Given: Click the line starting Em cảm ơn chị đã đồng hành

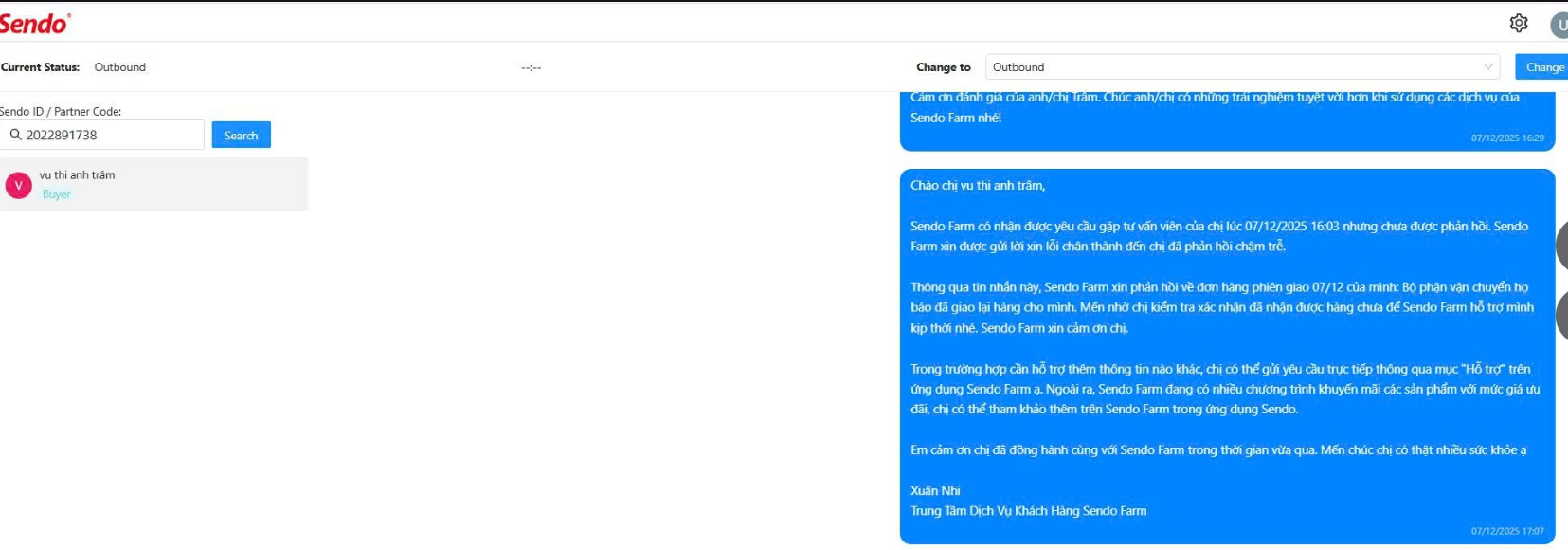Looking at the screenshot, I should coord(1218,450).
